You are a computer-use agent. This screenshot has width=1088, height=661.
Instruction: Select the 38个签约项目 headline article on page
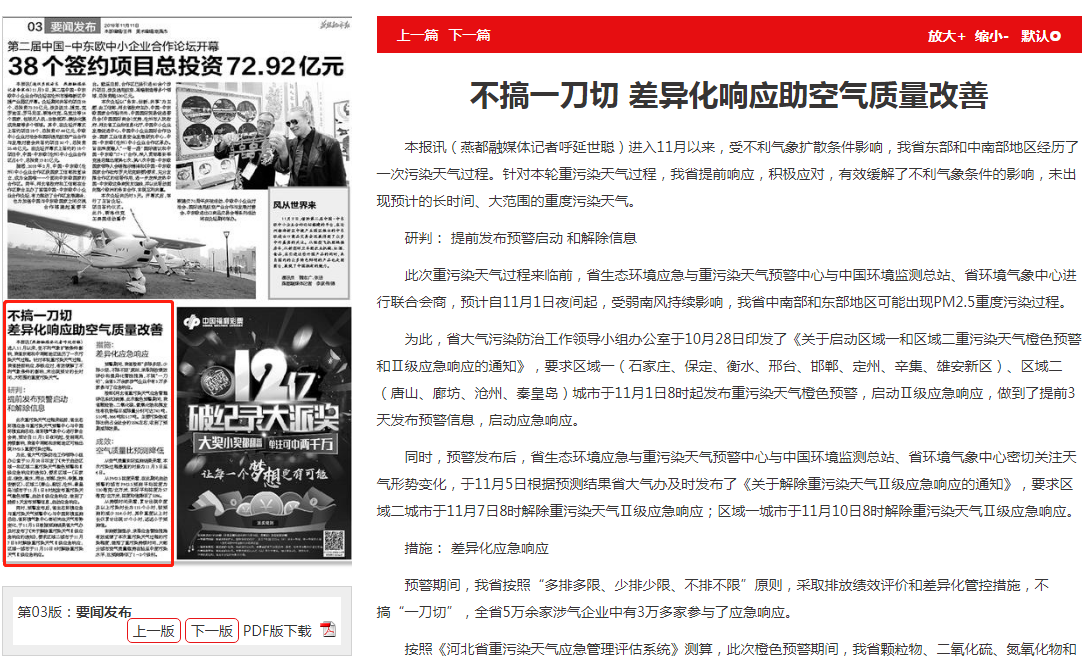coord(176,66)
